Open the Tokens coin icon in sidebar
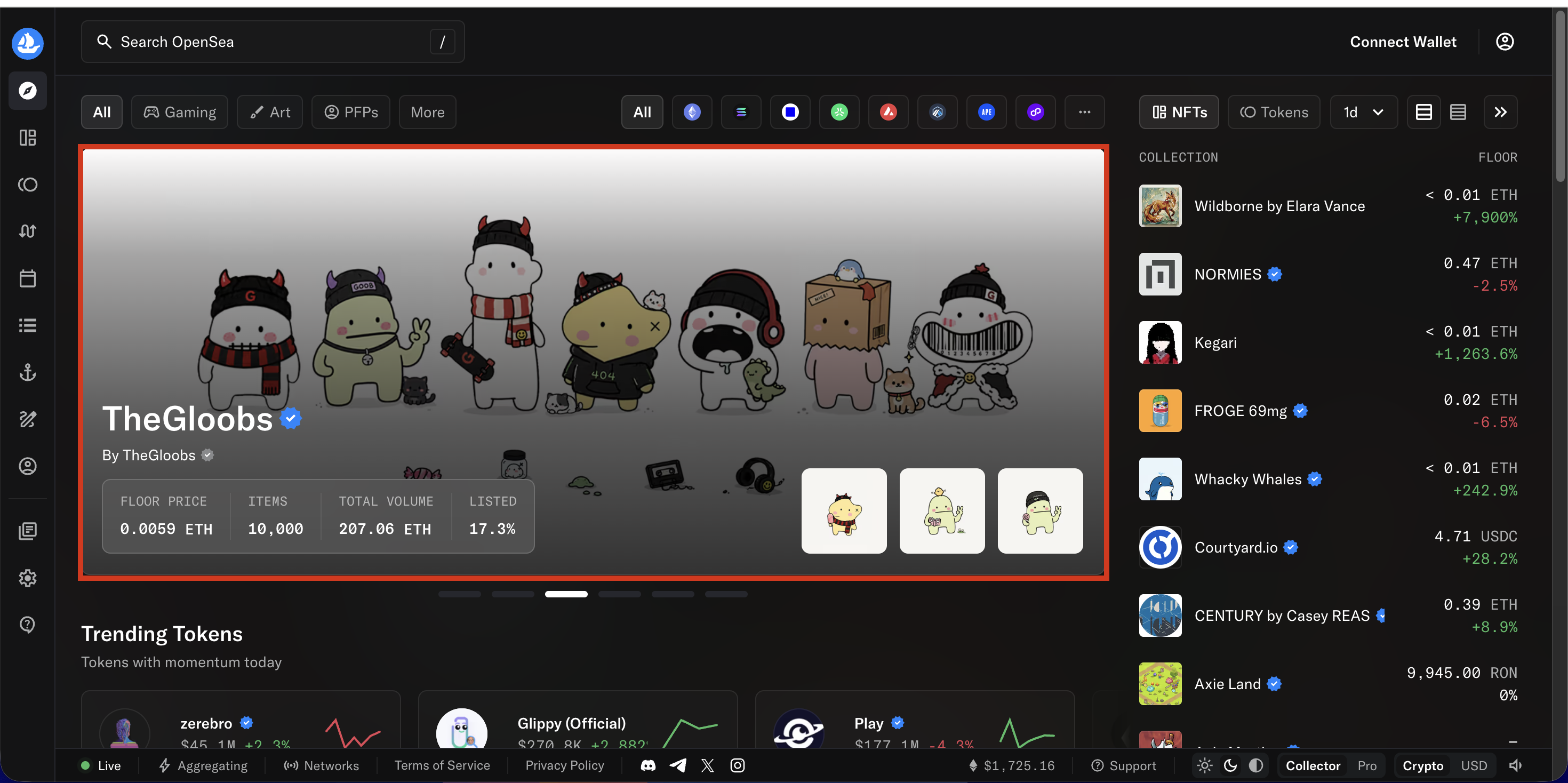Screen dimensions: 1568x783 (x=27, y=185)
